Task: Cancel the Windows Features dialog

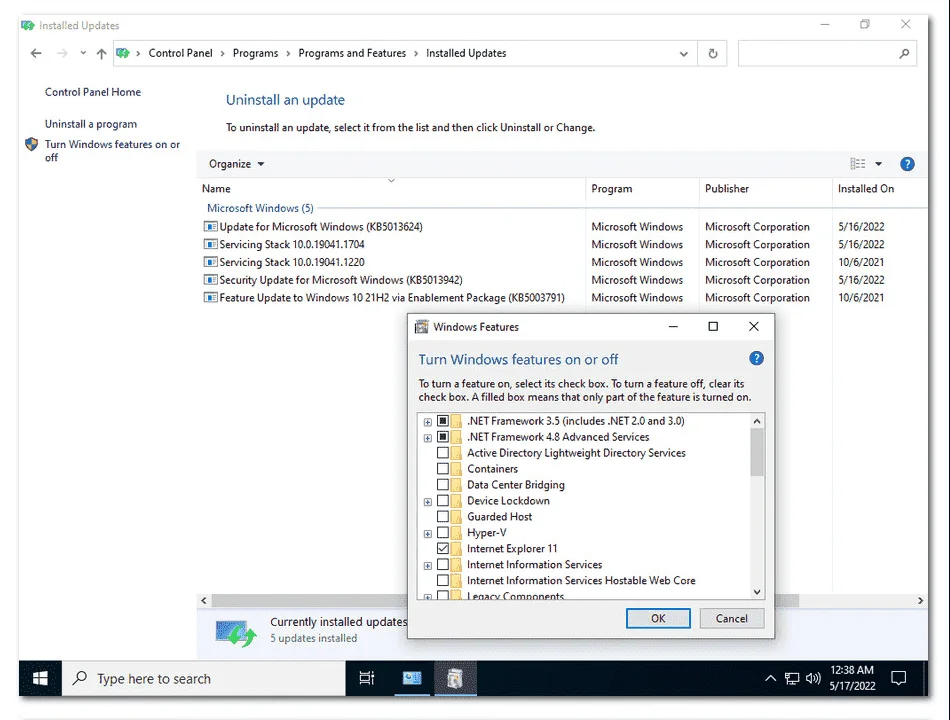Action: coord(731,618)
